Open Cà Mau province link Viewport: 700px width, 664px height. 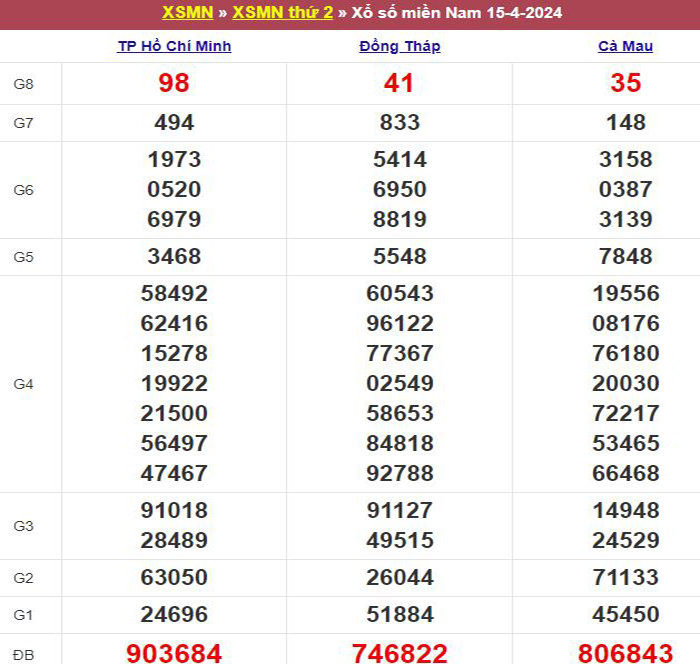(625, 46)
